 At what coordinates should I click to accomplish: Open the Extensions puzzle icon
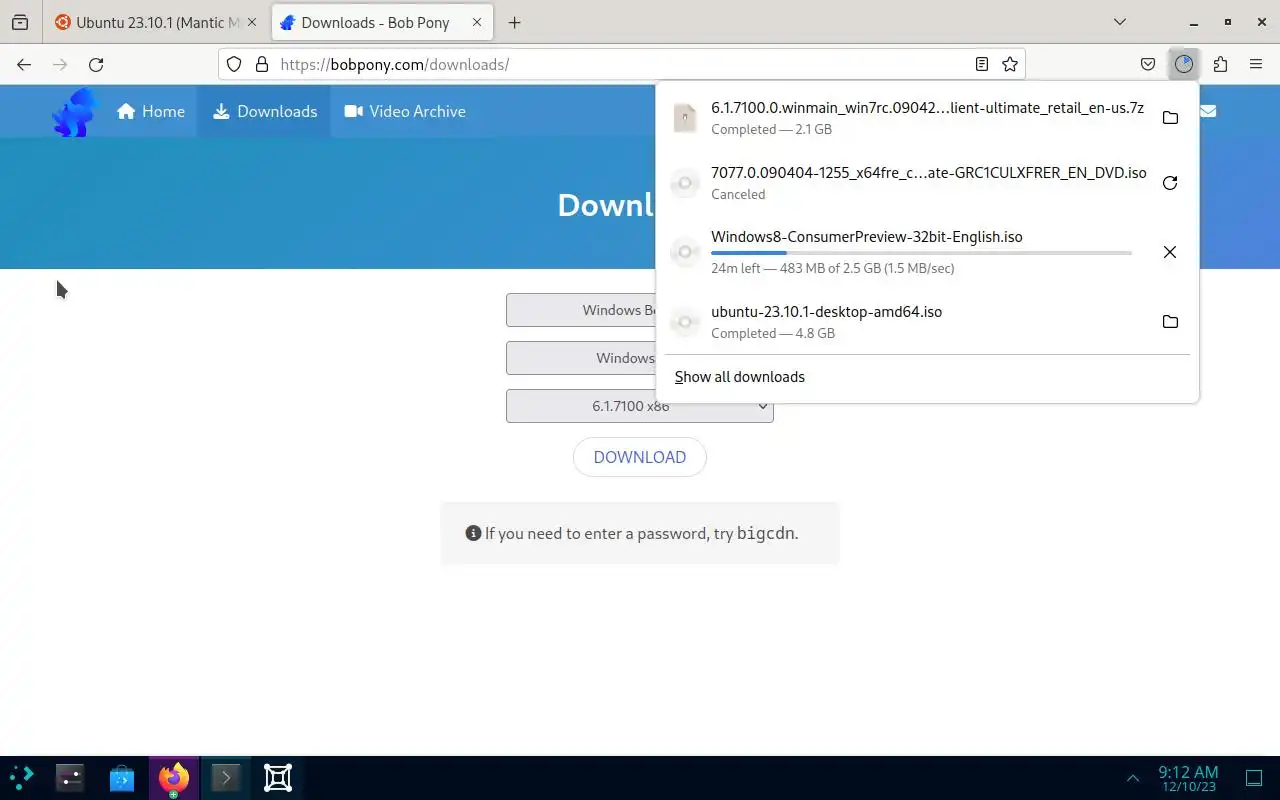pos(1220,64)
